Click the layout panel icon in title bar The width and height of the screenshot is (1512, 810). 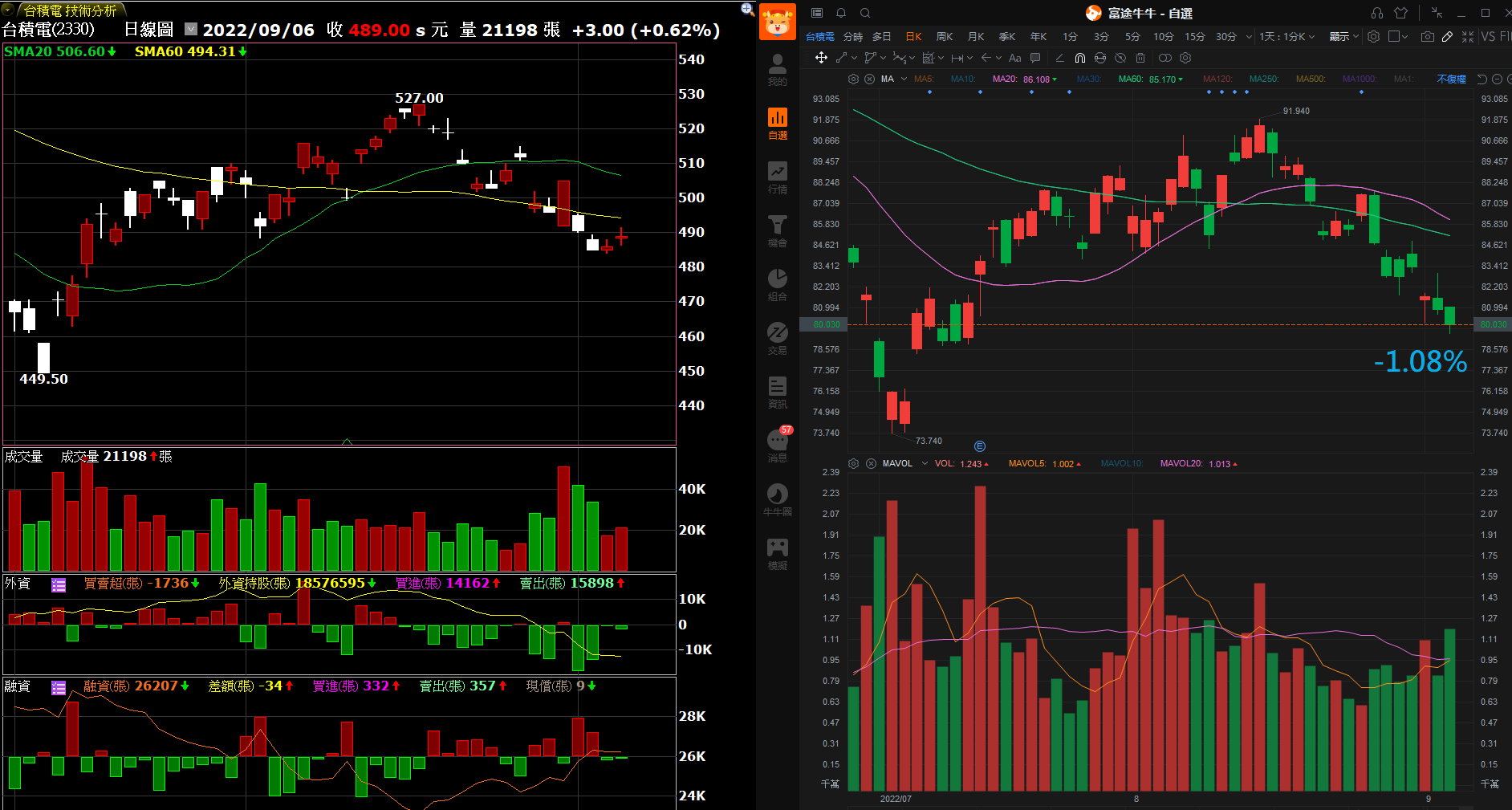(817, 13)
